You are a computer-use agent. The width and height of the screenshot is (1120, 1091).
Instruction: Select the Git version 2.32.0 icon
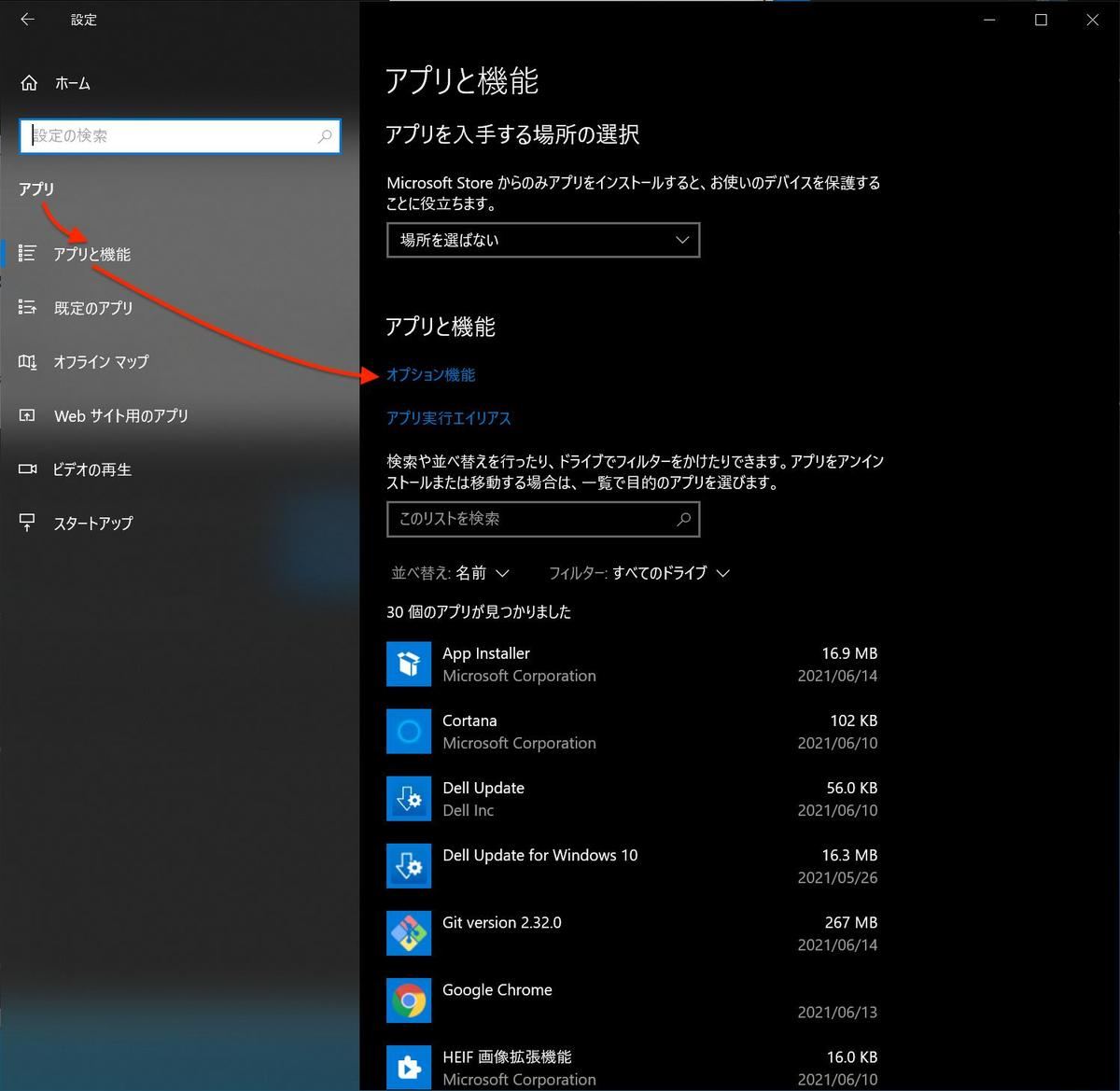click(409, 932)
